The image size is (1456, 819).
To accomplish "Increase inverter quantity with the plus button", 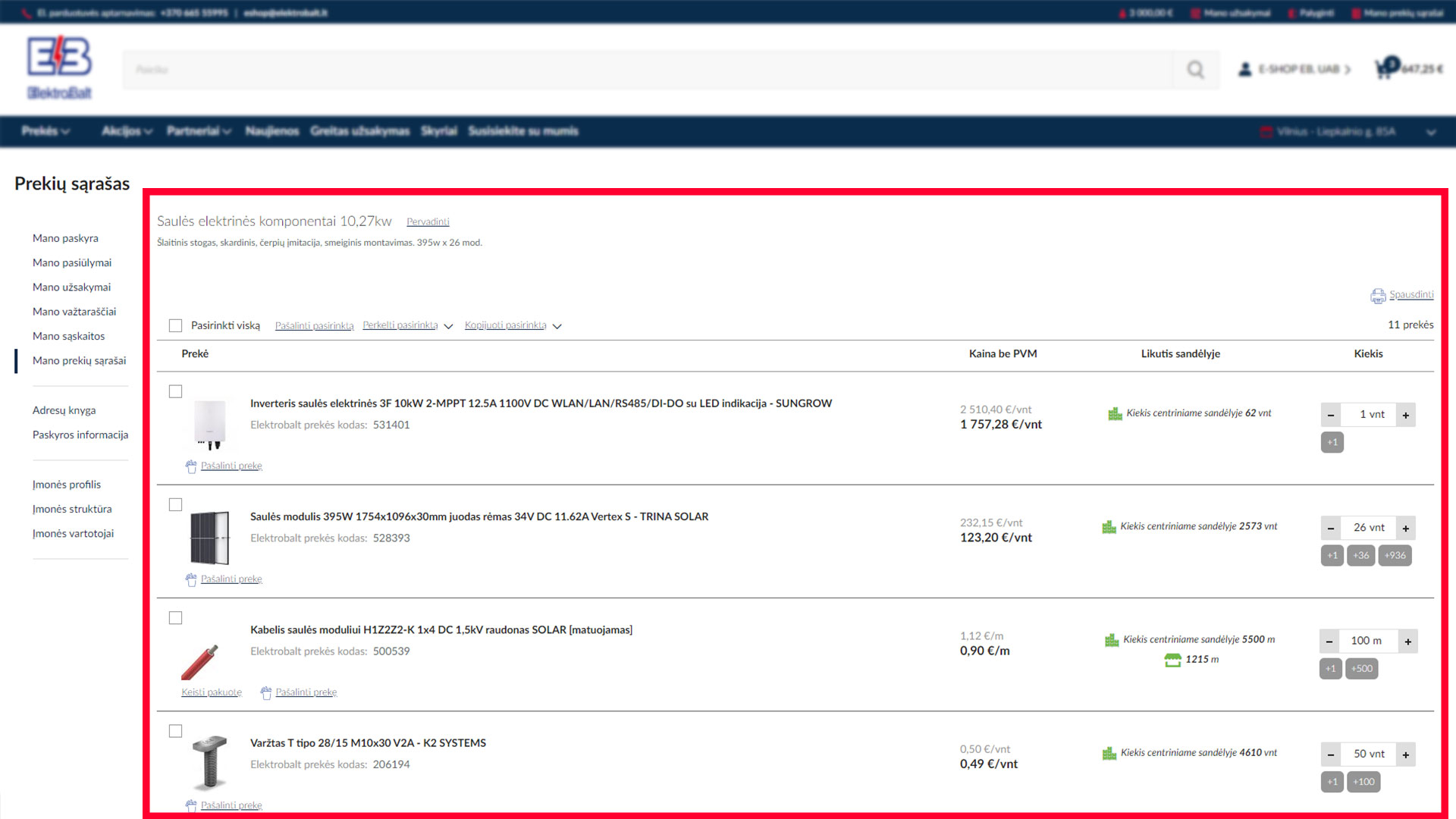I will 1405,415.
